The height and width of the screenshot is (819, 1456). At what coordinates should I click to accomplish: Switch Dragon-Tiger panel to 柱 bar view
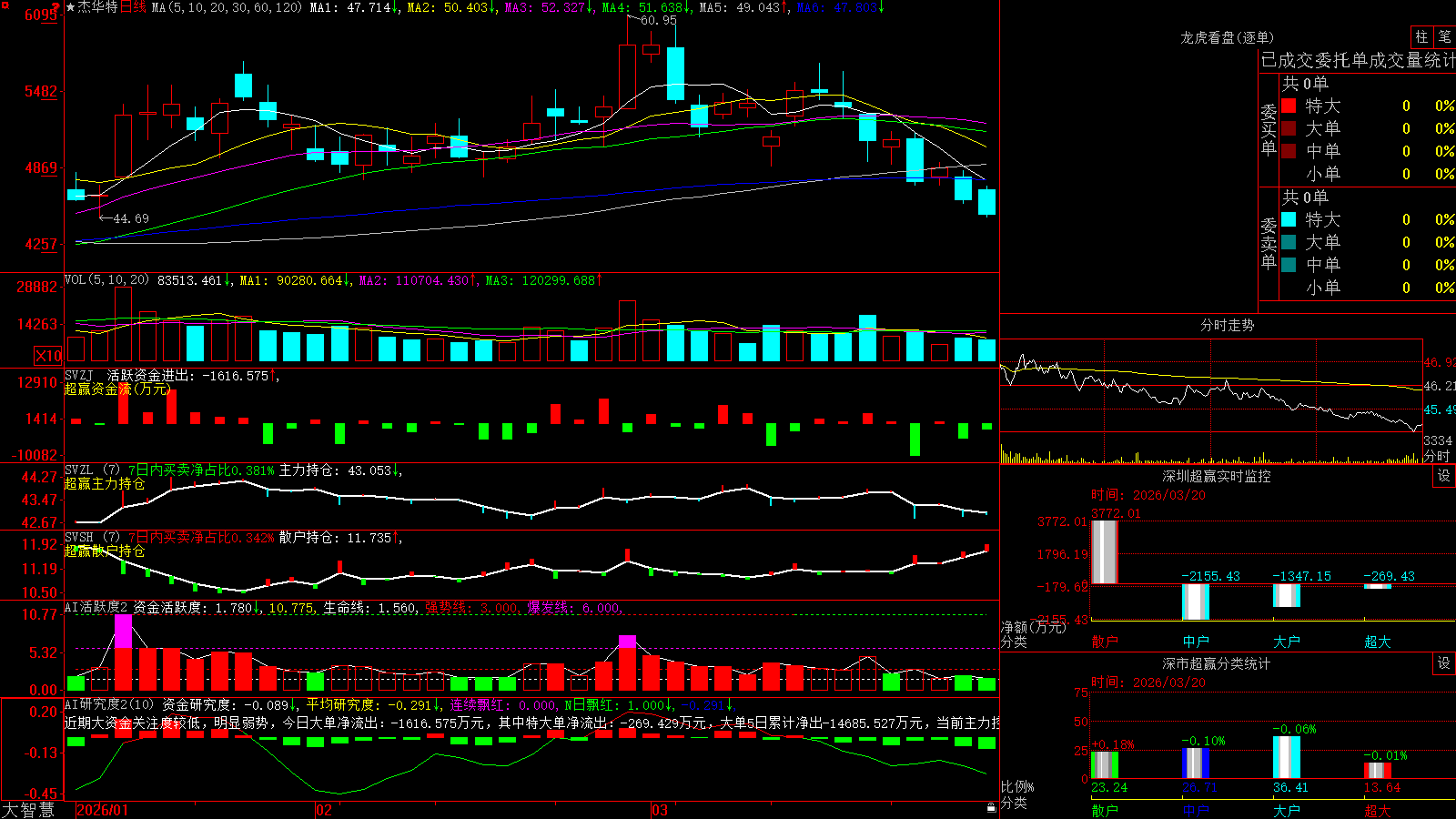click(x=1421, y=36)
